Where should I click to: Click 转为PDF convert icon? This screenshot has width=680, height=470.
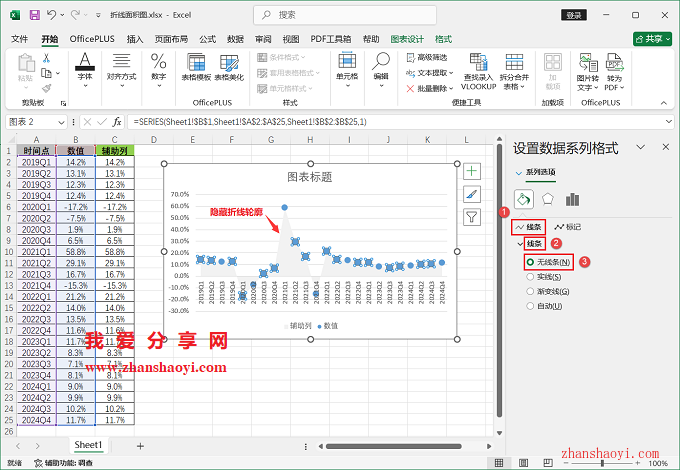(x=615, y=72)
